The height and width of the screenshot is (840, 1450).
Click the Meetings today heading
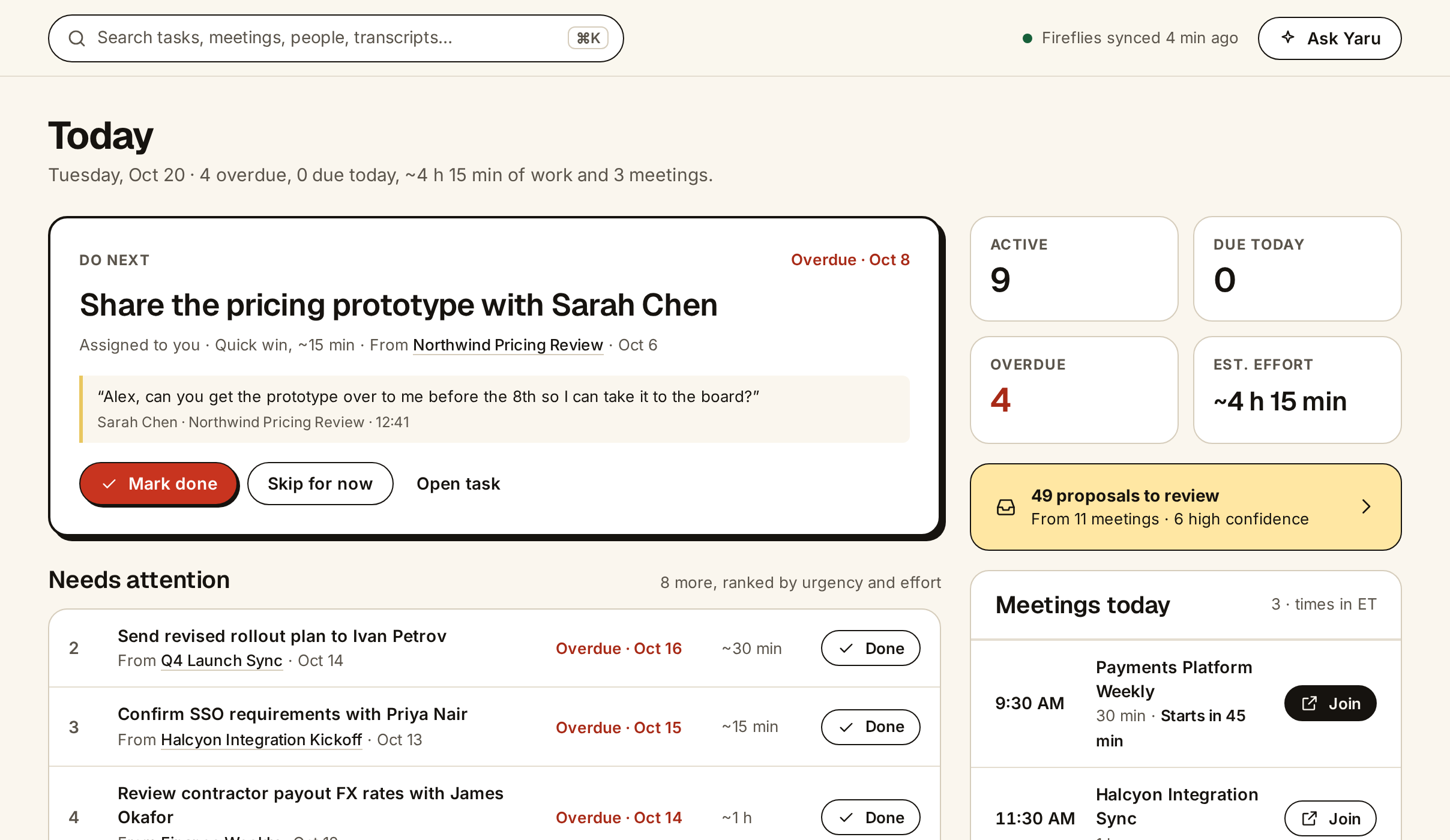pyautogui.click(x=1083, y=605)
